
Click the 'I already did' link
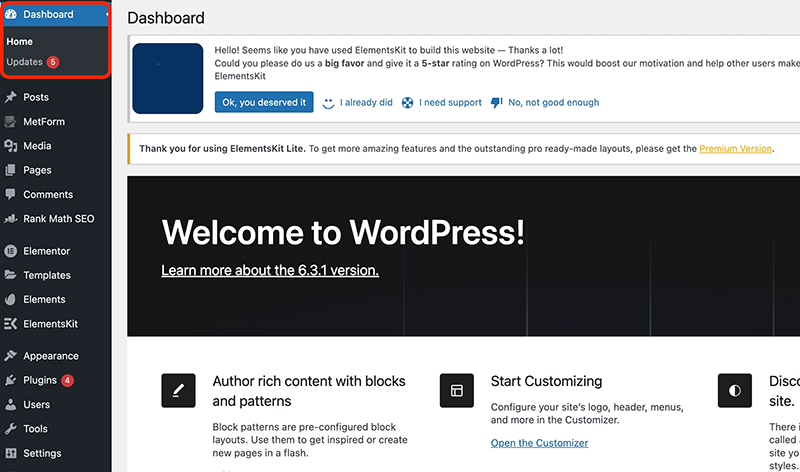point(366,103)
